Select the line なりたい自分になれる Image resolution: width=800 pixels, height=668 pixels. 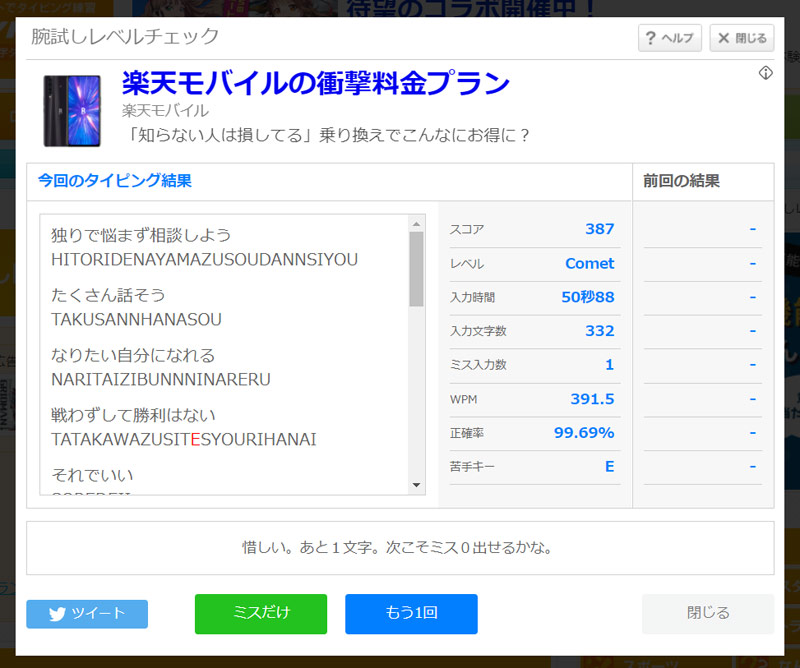point(133,355)
